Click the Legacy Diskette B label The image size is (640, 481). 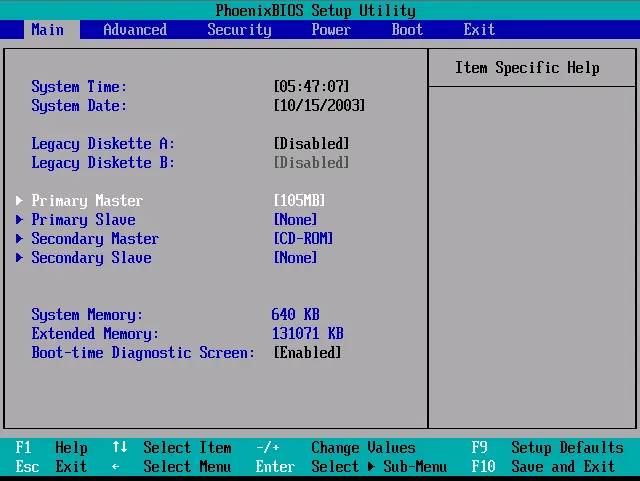[x=103, y=163]
